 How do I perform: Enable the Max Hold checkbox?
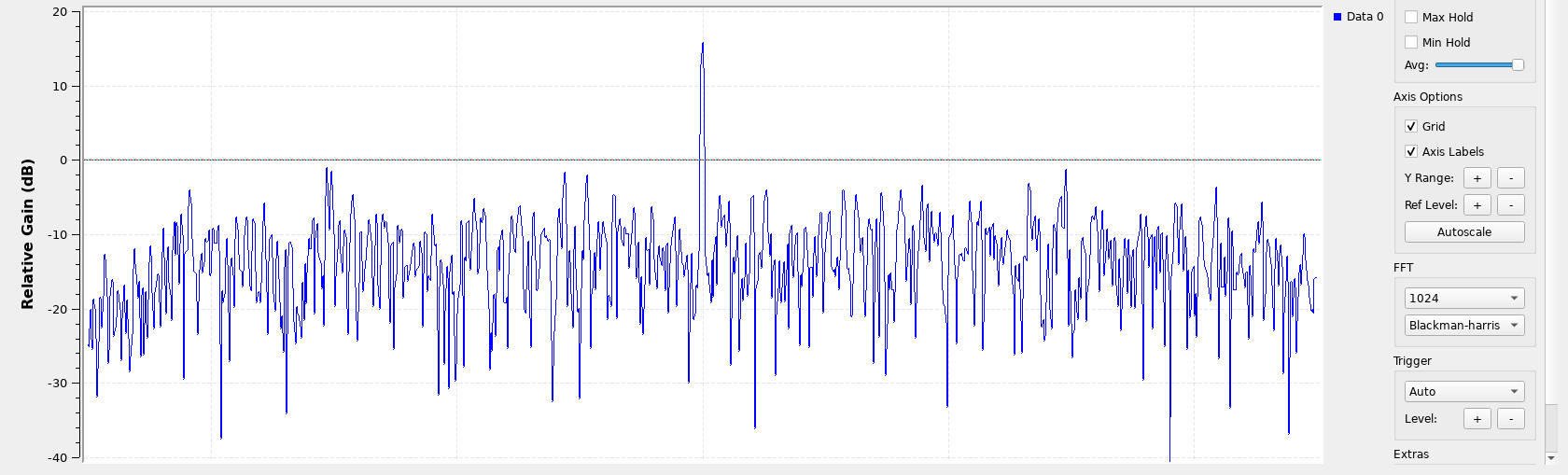pyautogui.click(x=1411, y=17)
